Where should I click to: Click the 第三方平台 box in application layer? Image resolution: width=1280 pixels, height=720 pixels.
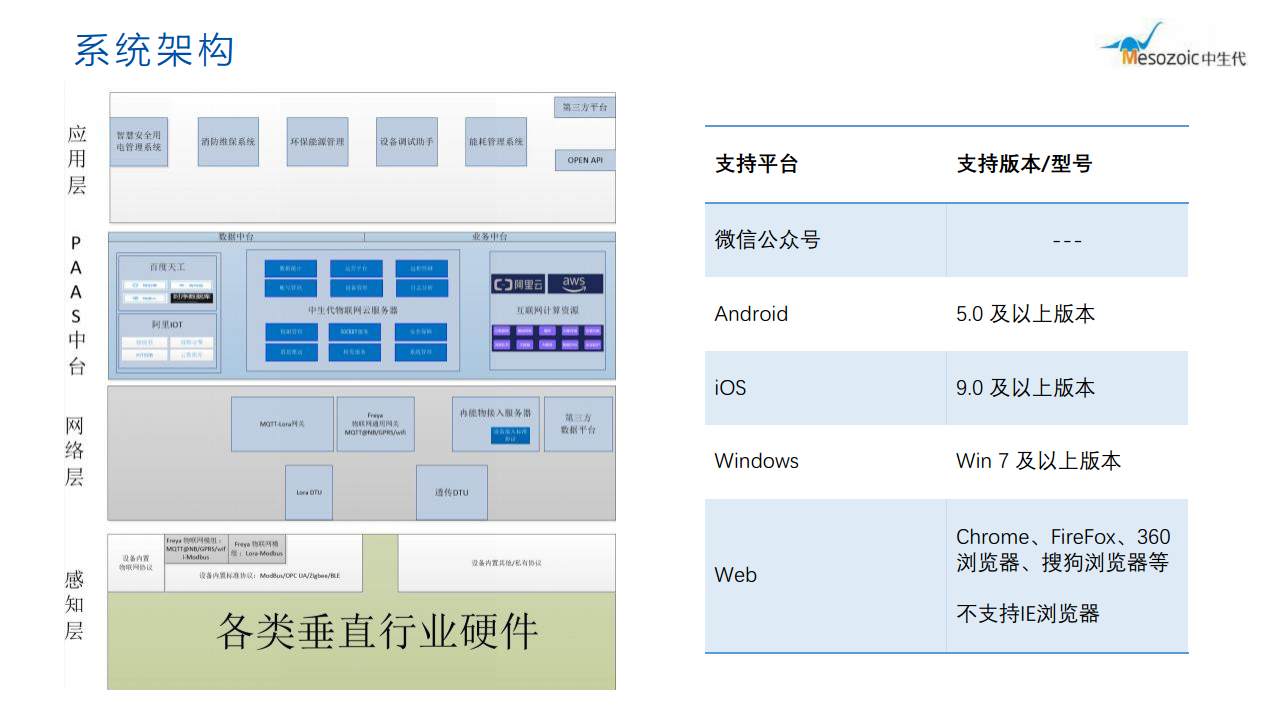[x=585, y=107]
